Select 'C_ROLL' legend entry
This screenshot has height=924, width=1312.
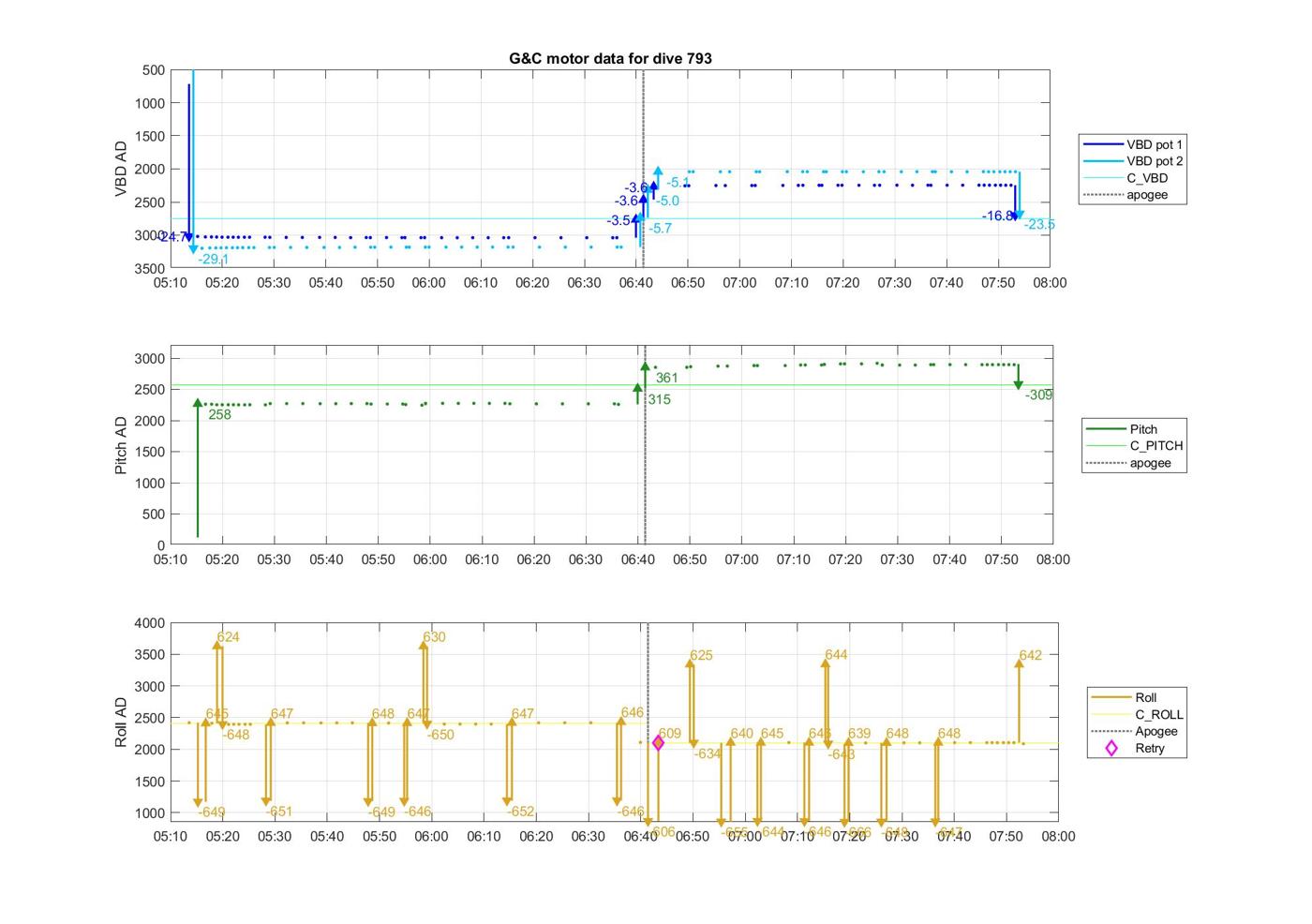(1138, 714)
